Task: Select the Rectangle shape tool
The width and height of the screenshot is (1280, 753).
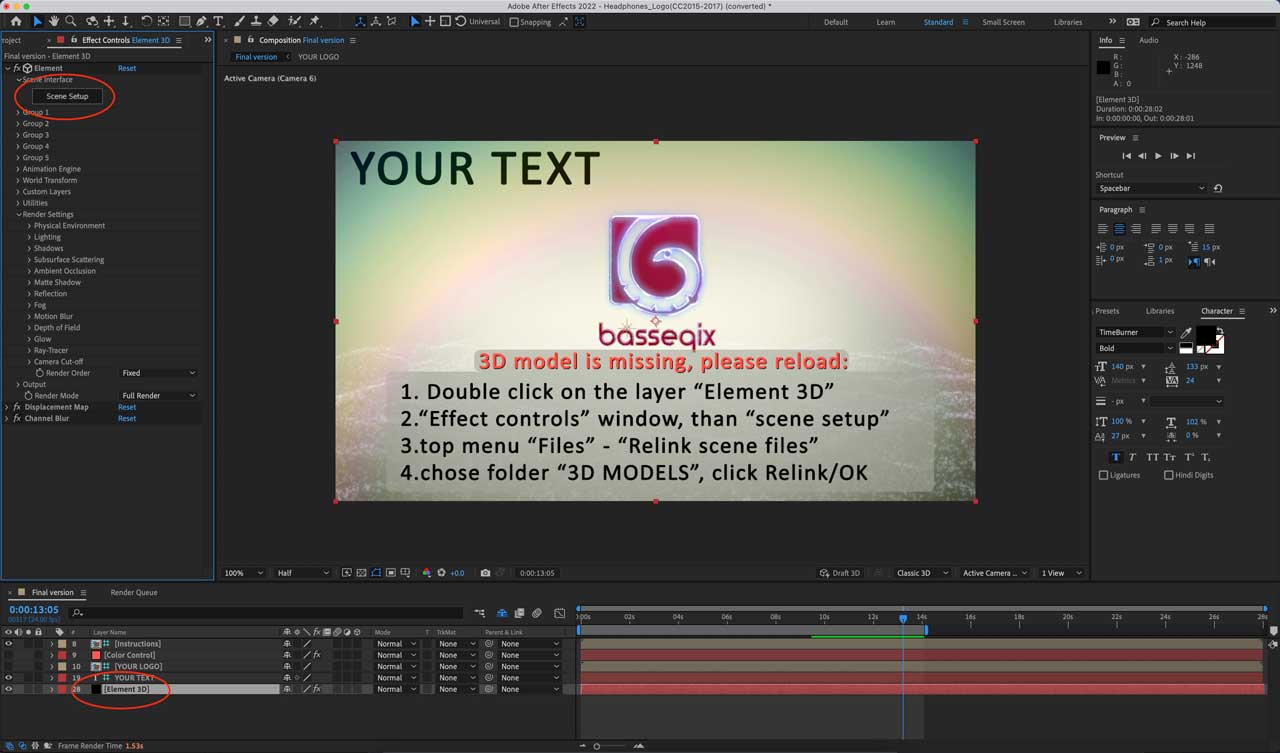Action: [x=185, y=21]
